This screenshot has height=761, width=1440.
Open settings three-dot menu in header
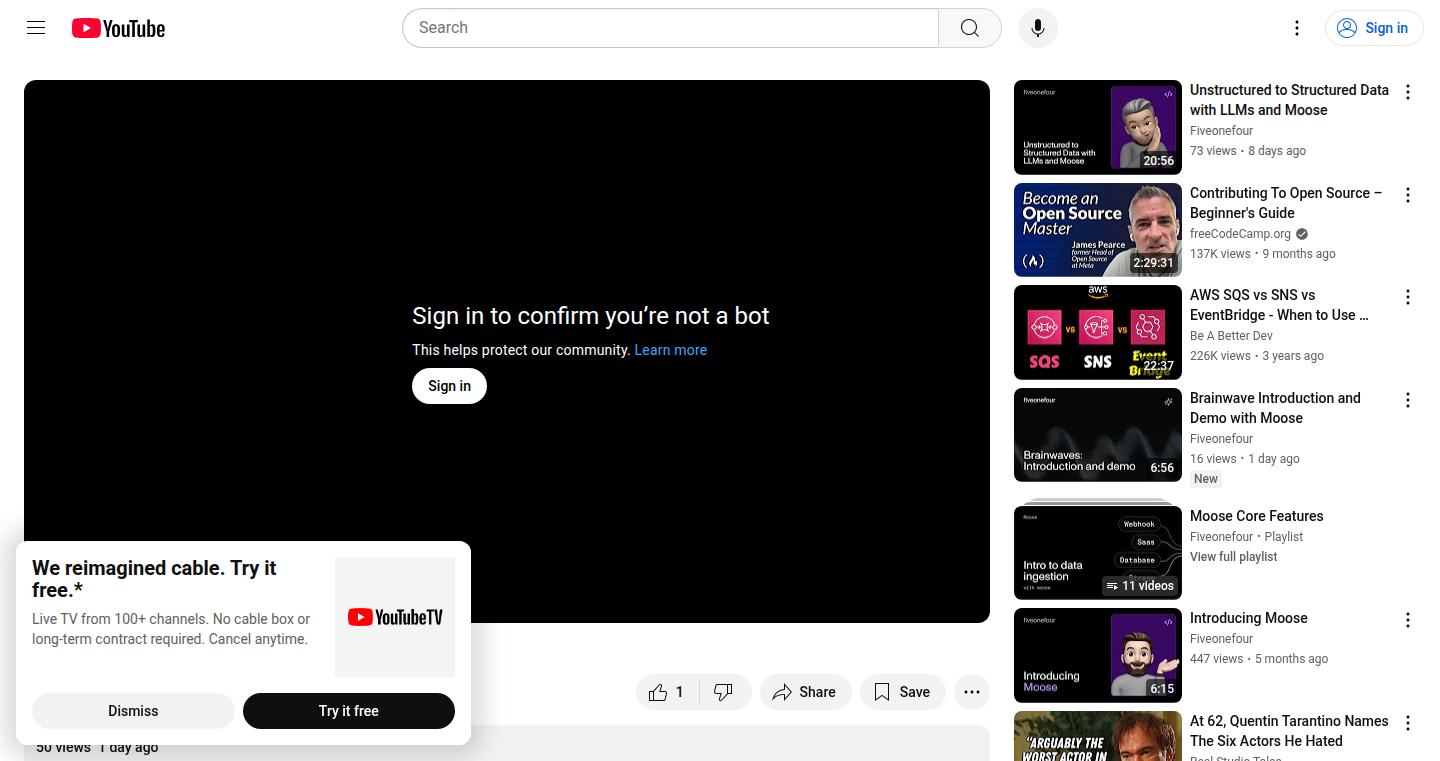pyautogui.click(x=1297, y=28)
